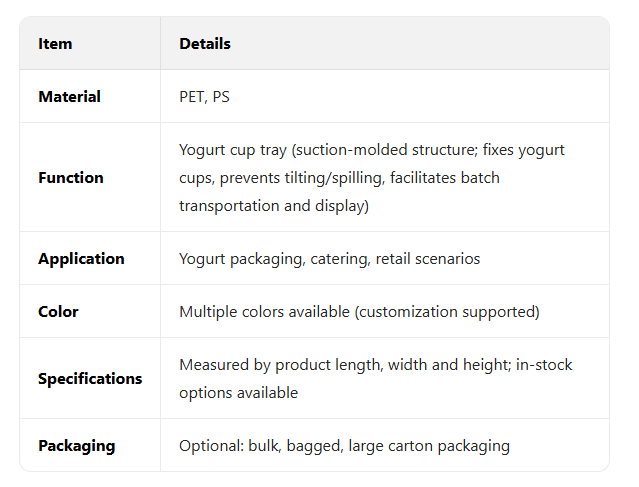Image resolution: width=639 pixels, height=487 pixels.
Task: Click the Yogurt packaging, catering, retail text
Action: coord(329,259)
